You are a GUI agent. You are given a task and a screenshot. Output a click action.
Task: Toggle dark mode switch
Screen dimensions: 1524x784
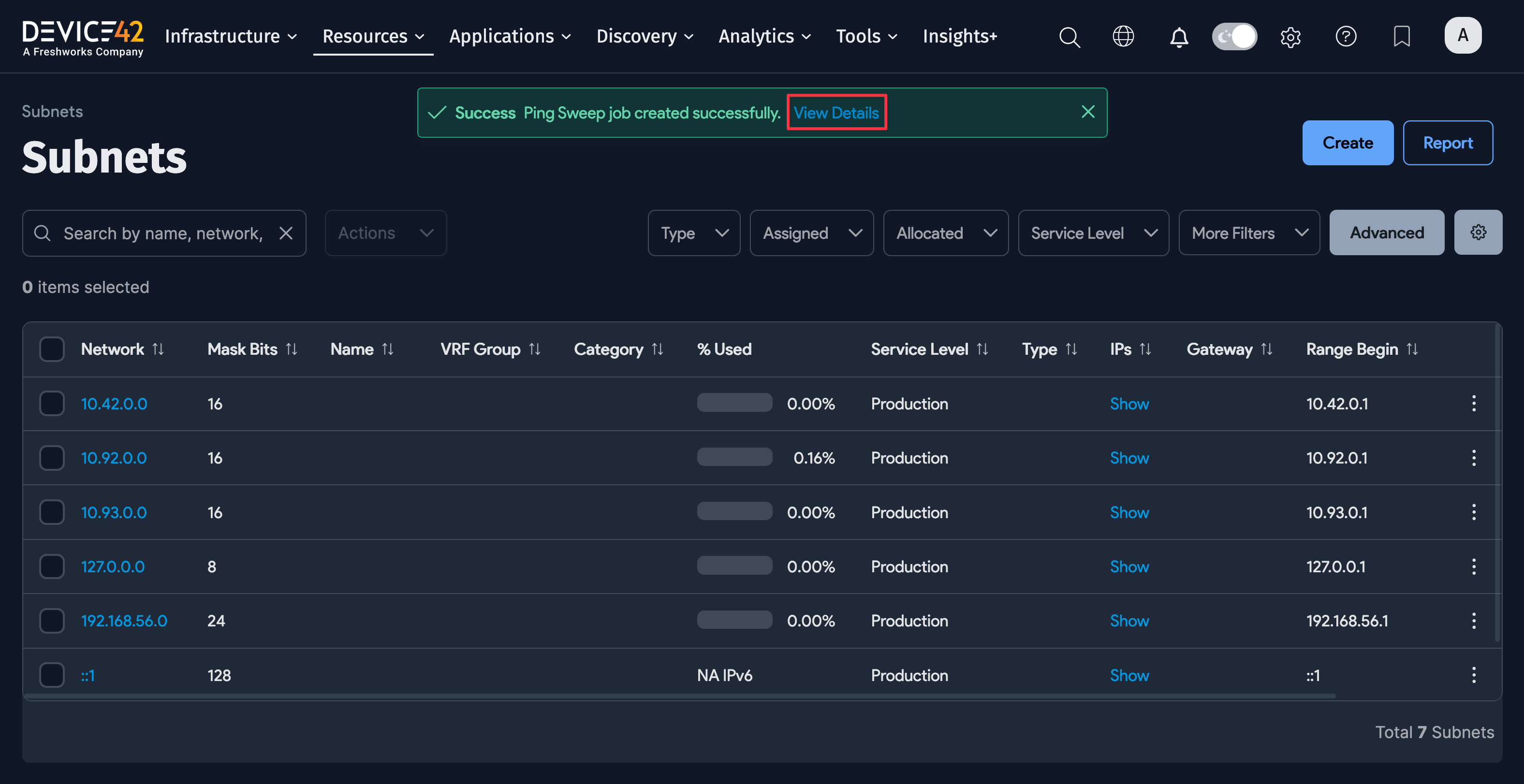[x=1234, y=37]
